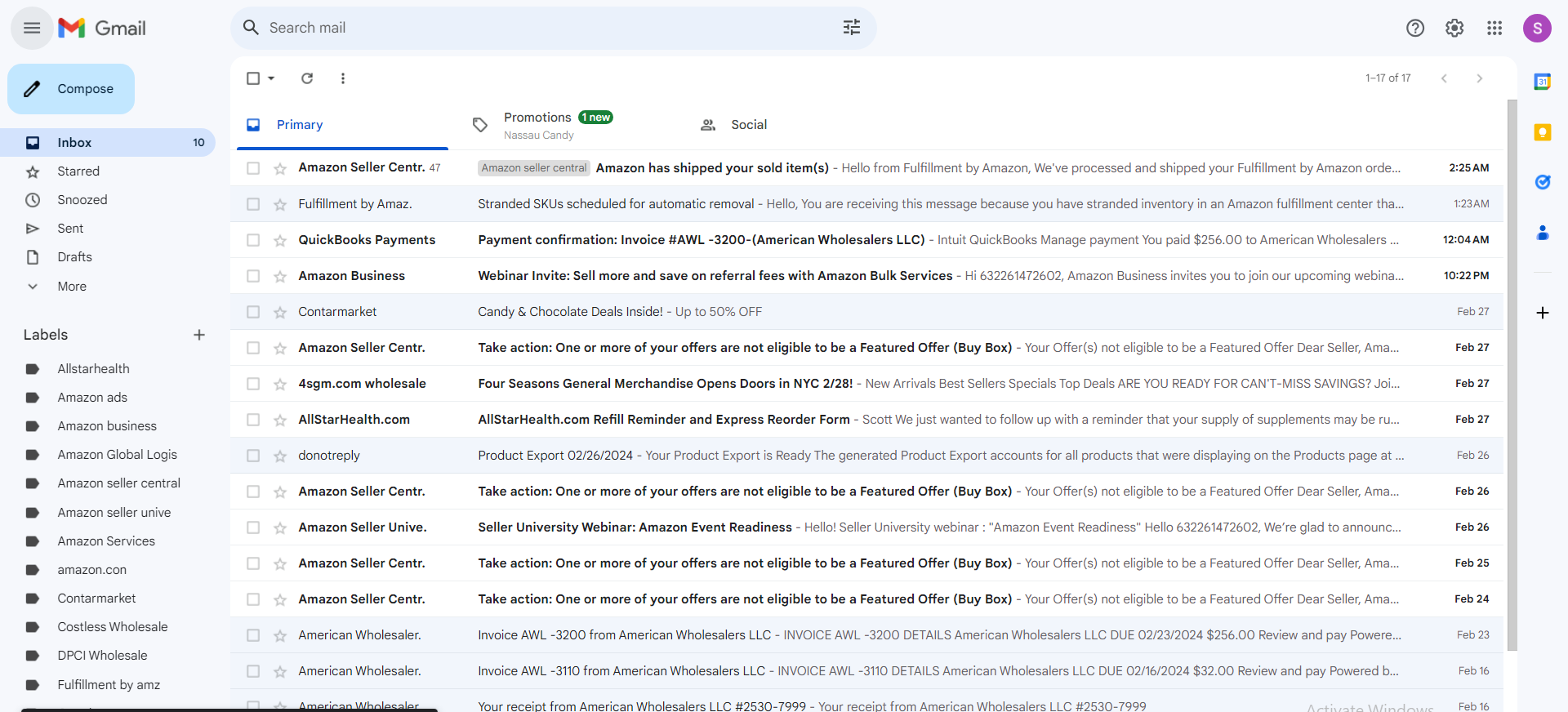Open the Drafts folder

coord(108,257)
